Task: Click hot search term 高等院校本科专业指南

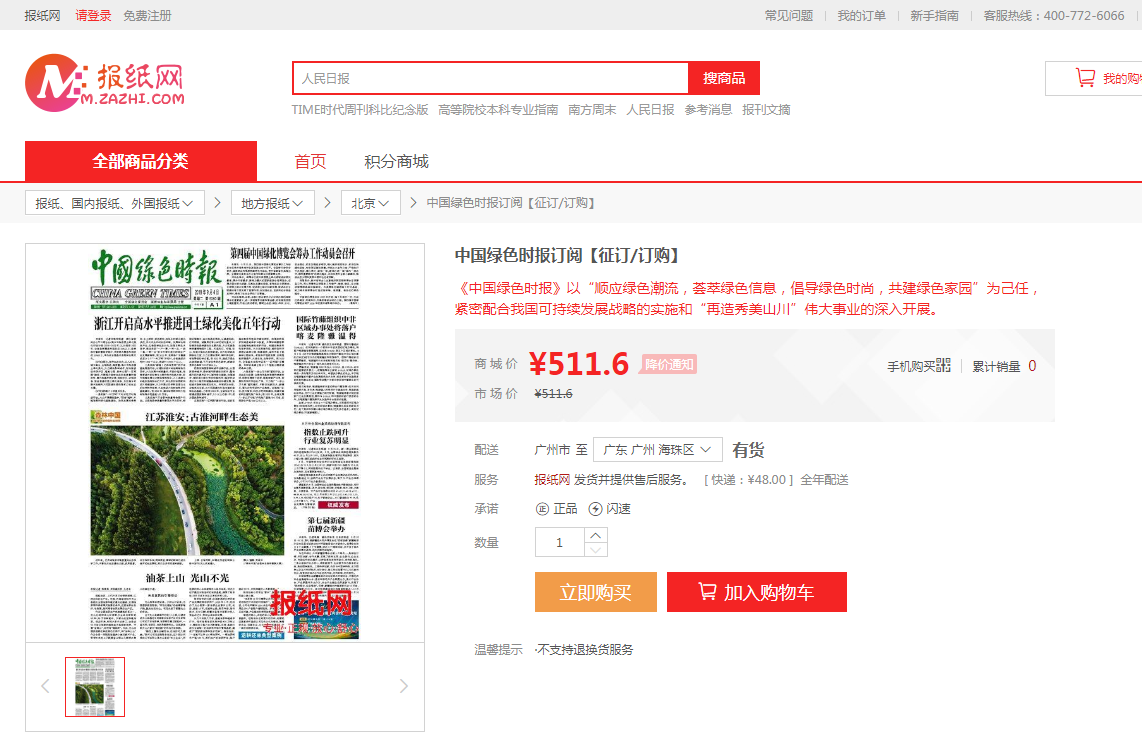Action: point(498,109)
